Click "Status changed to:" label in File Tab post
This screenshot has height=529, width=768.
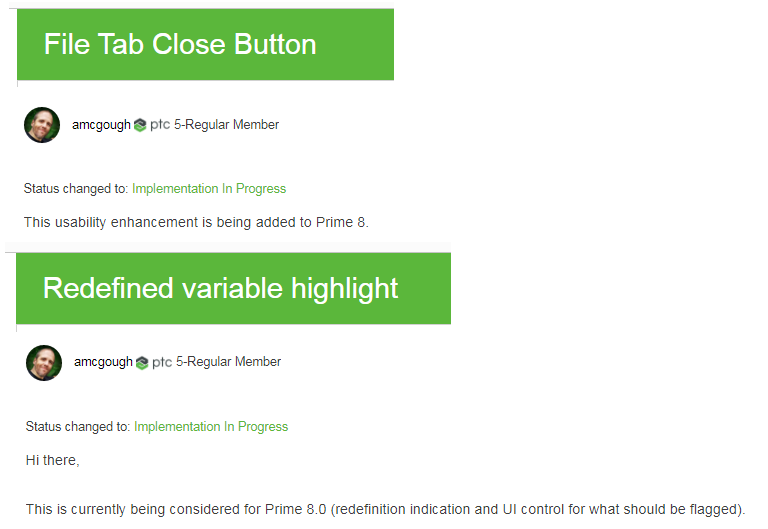click(76, 188)
